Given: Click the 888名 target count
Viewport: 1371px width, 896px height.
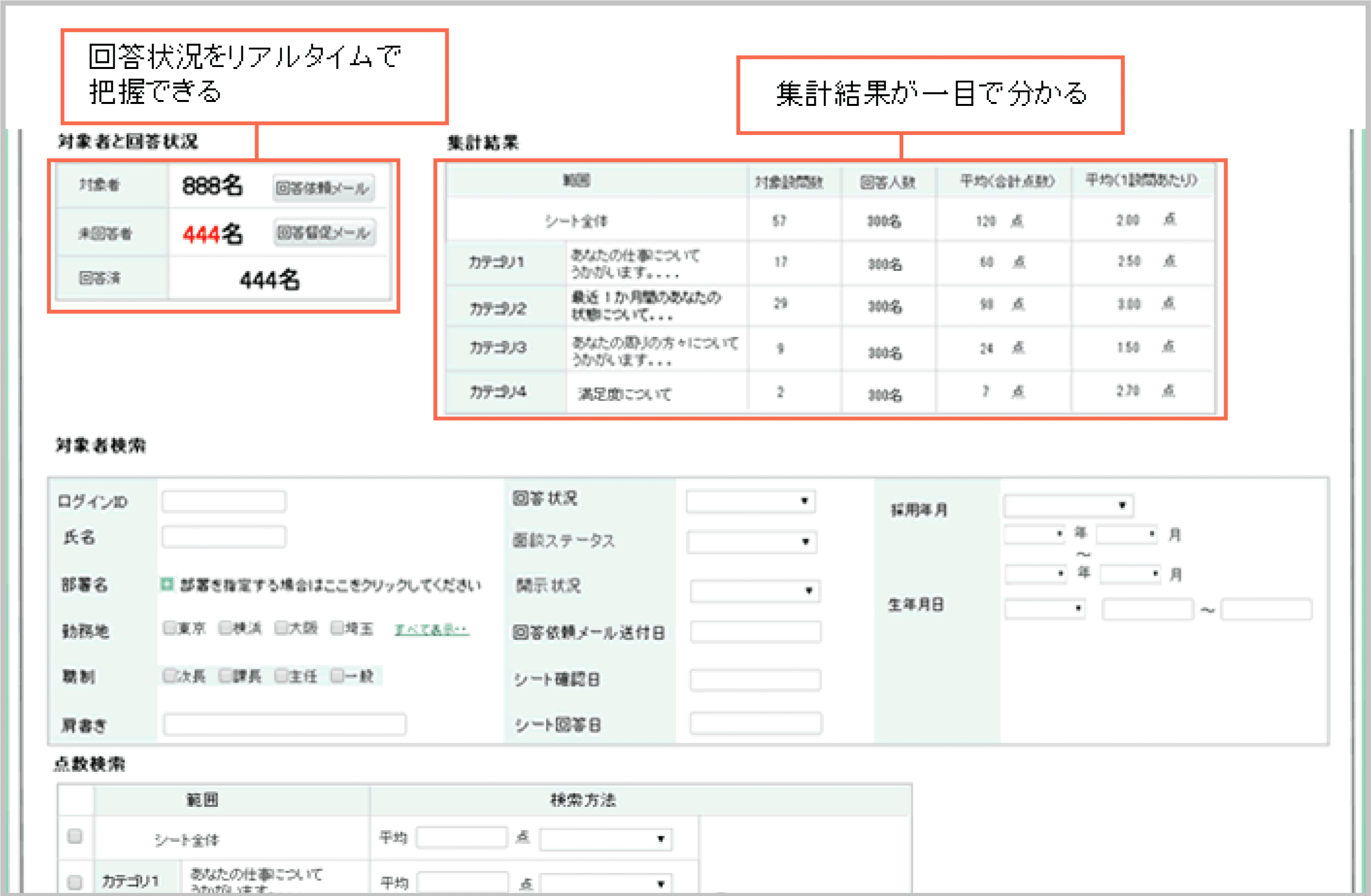Looking at the screenshot, I should tap(212, 186).
